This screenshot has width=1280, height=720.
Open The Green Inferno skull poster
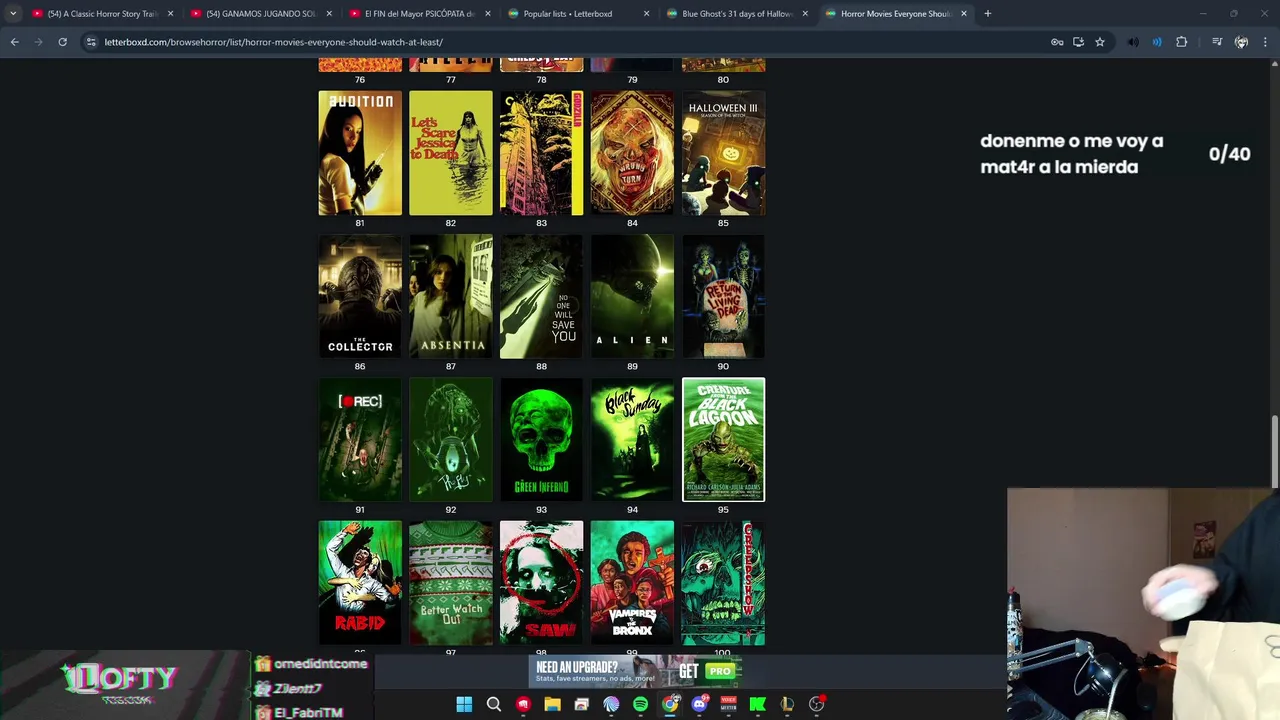(541, 439)
